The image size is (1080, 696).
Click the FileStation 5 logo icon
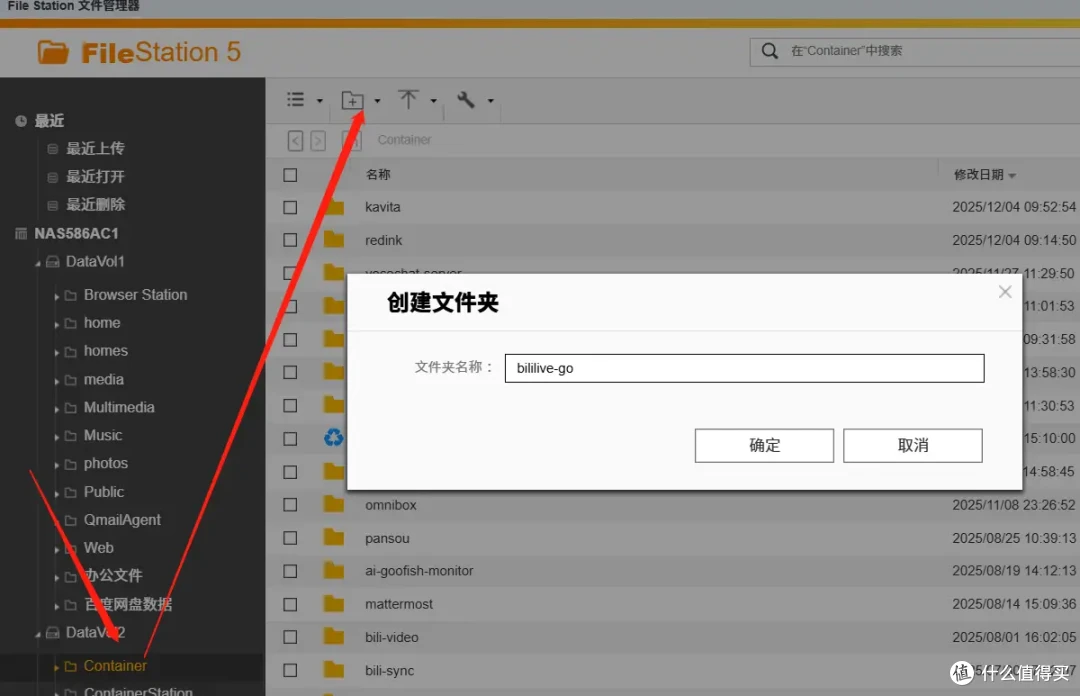tap(53, 52)
